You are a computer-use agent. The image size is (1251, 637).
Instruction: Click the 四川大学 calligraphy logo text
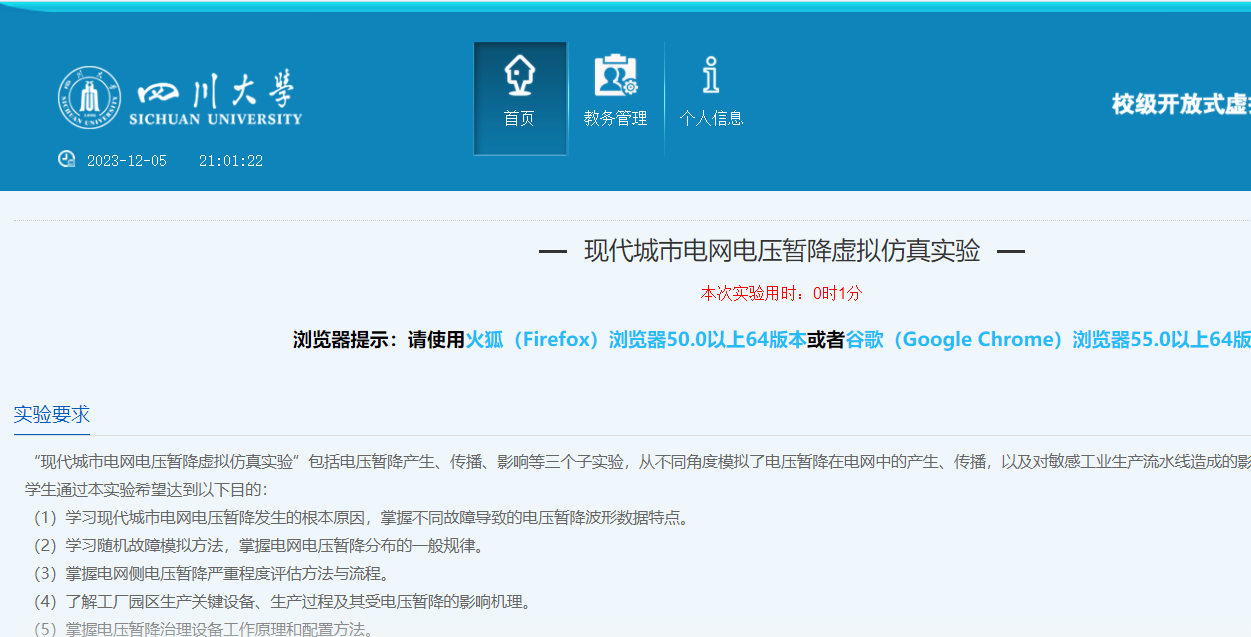[x=216, y=90]
